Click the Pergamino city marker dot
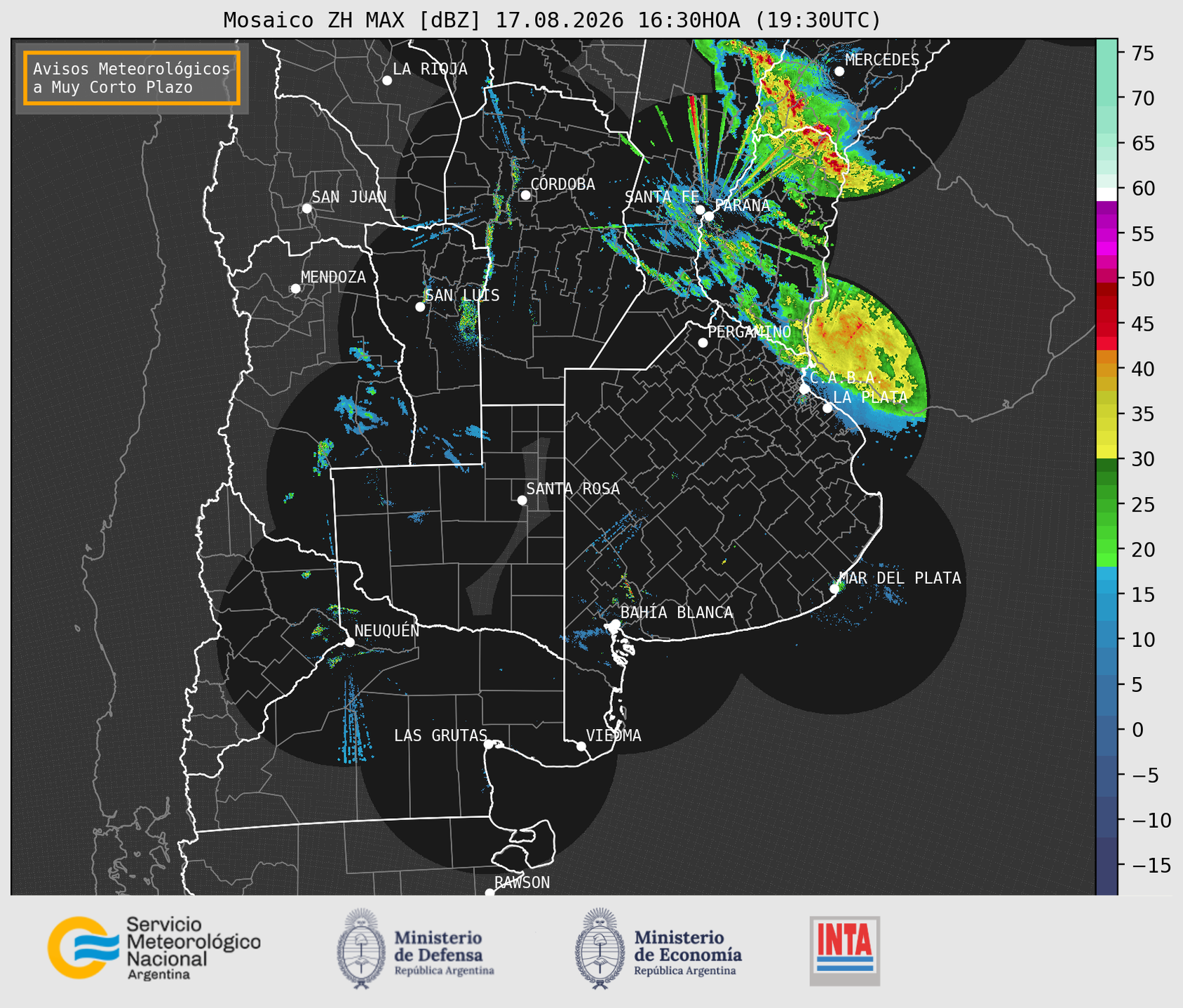Screen dimensions: 1183x1008 tap(703, 342)
